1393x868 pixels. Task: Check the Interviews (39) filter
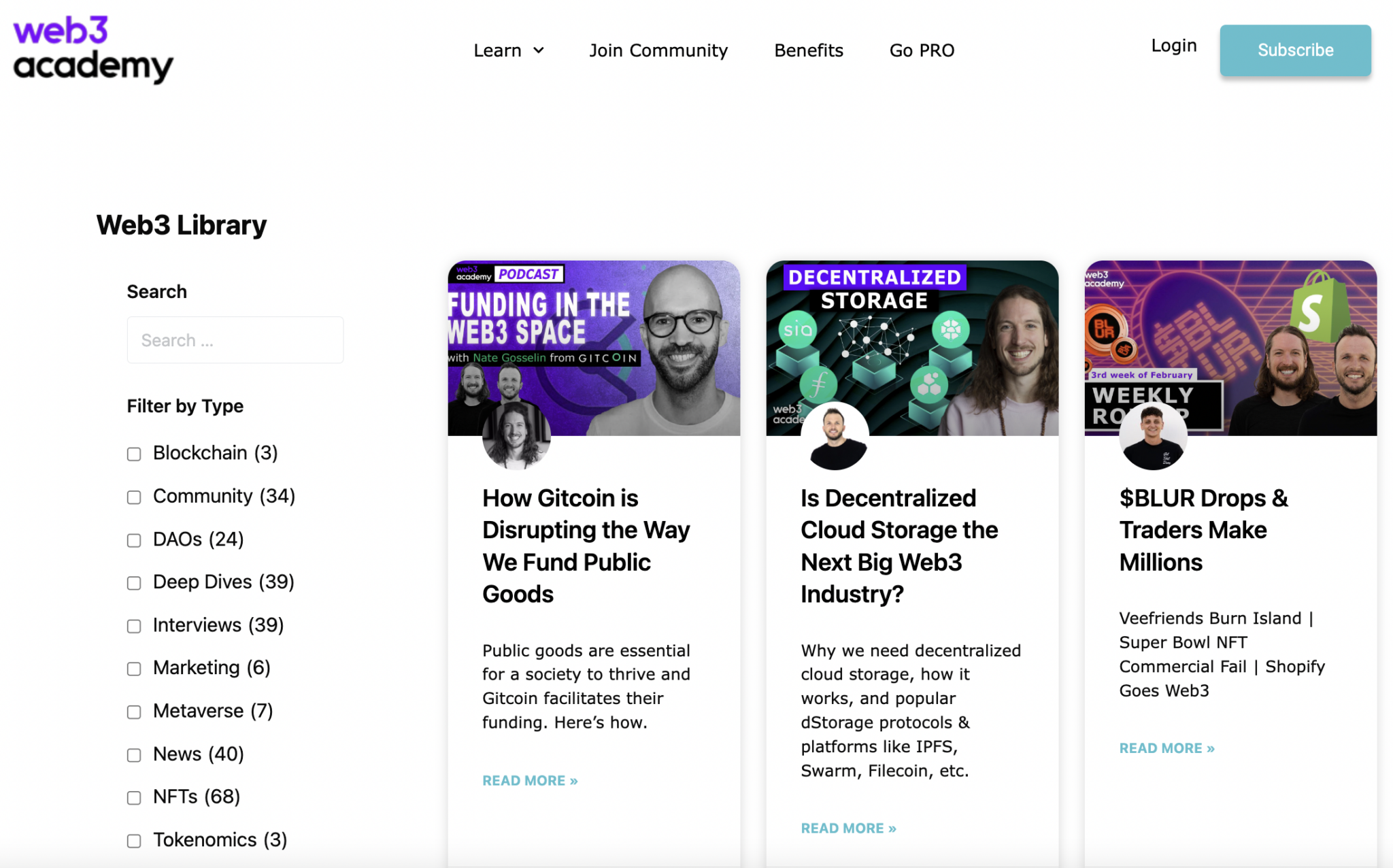133,626
